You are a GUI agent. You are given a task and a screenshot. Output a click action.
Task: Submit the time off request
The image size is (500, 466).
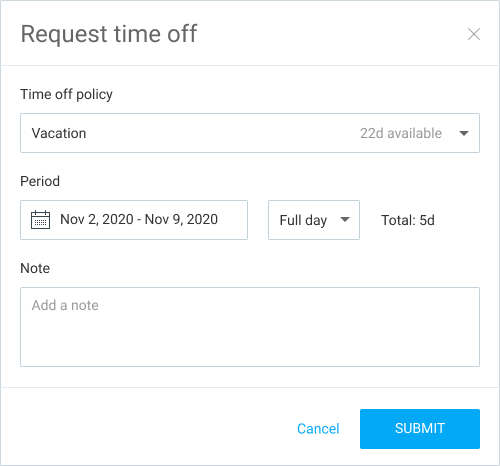[x=420, y=429]
